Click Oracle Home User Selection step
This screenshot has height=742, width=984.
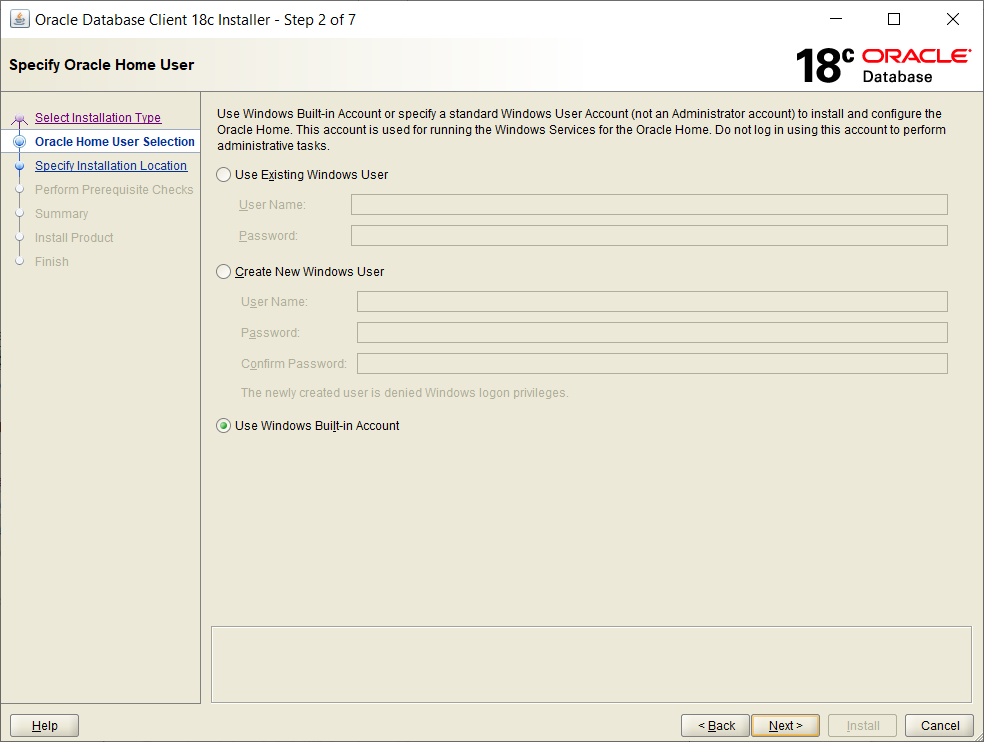coord(115,142)
